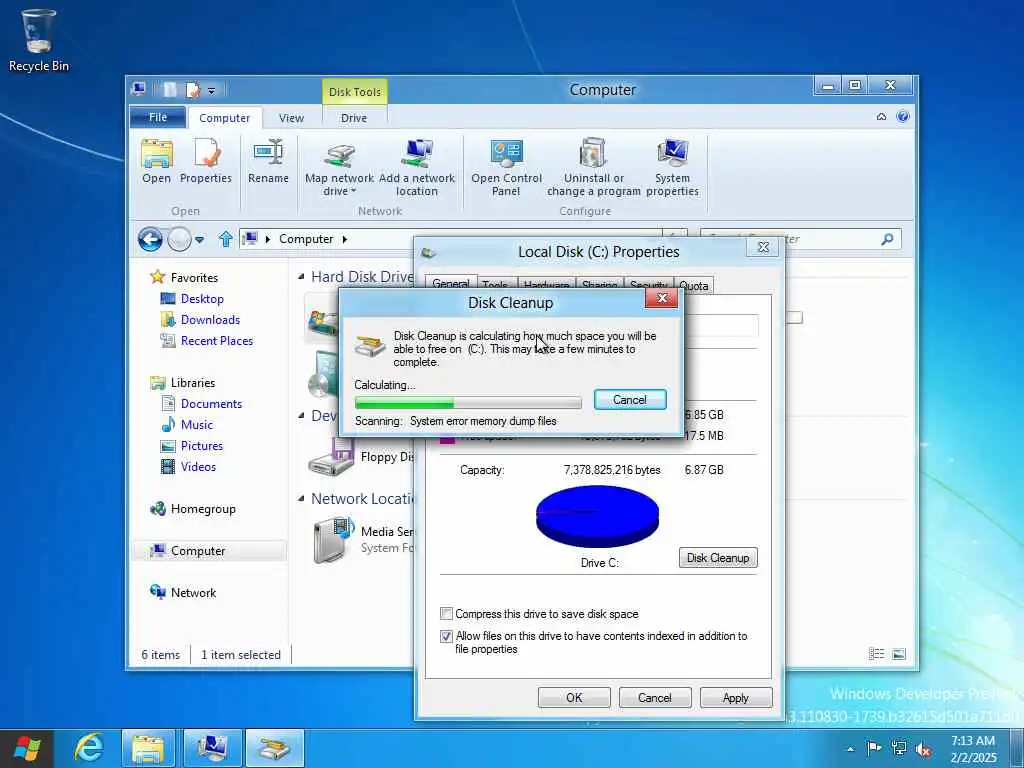
Task: Click Apply in Local Disk Properties
Action: click(735, 697)
